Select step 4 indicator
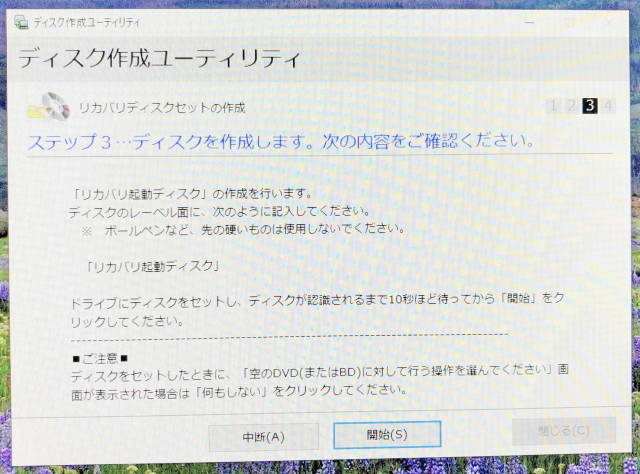The image size is (640, 474). coord(607,107)
